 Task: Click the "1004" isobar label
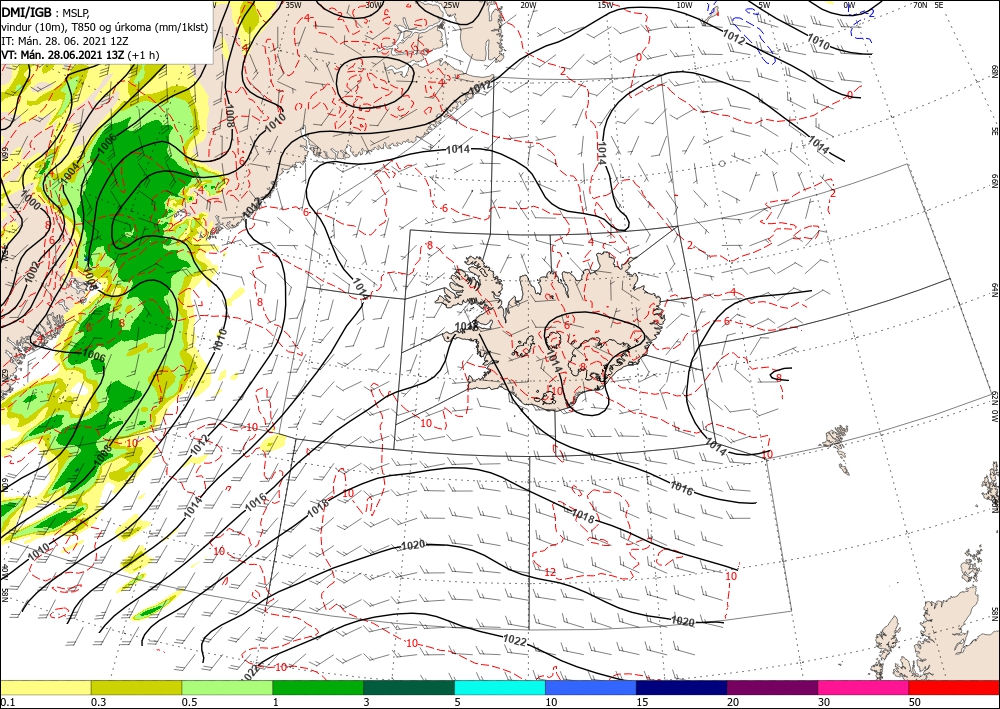[x=71, y=172]
